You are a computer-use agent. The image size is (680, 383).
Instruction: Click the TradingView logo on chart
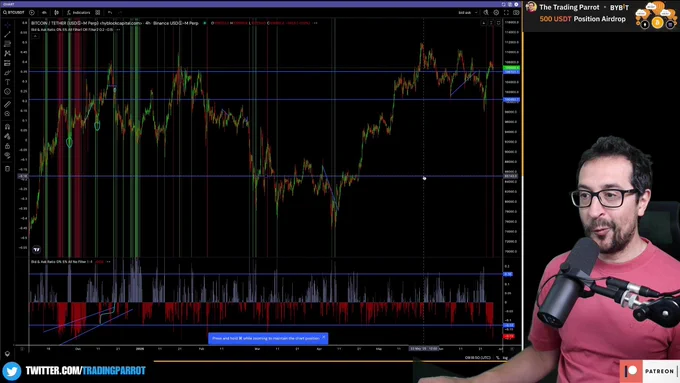point(37,249)
